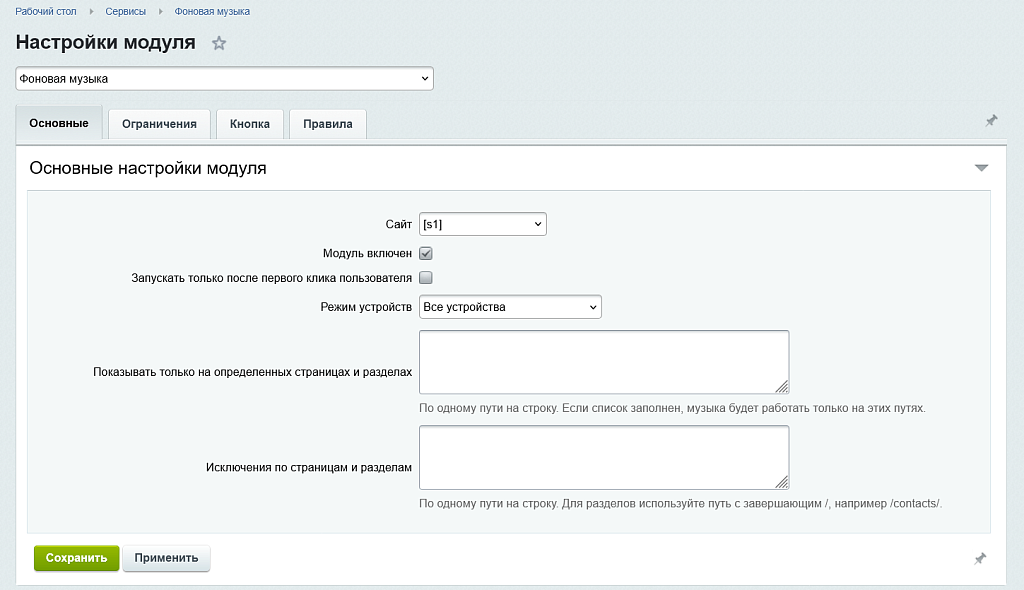The width and height of the screenshot is (1024, 590).
Task: Focus the Показывать только на определенных страницах textarea
Action: click(x=603, y=362)
